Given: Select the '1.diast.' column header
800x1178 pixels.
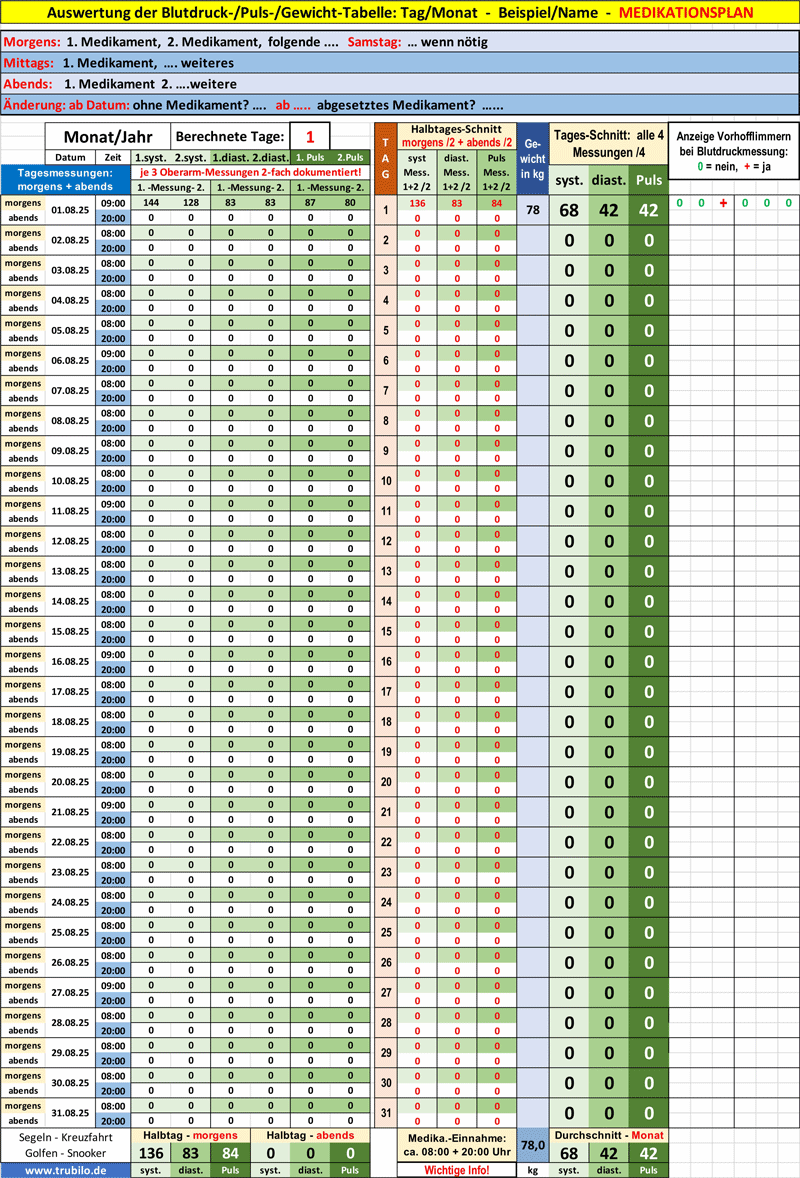Looking at the screenshot, I should click(x=231, y=158).
